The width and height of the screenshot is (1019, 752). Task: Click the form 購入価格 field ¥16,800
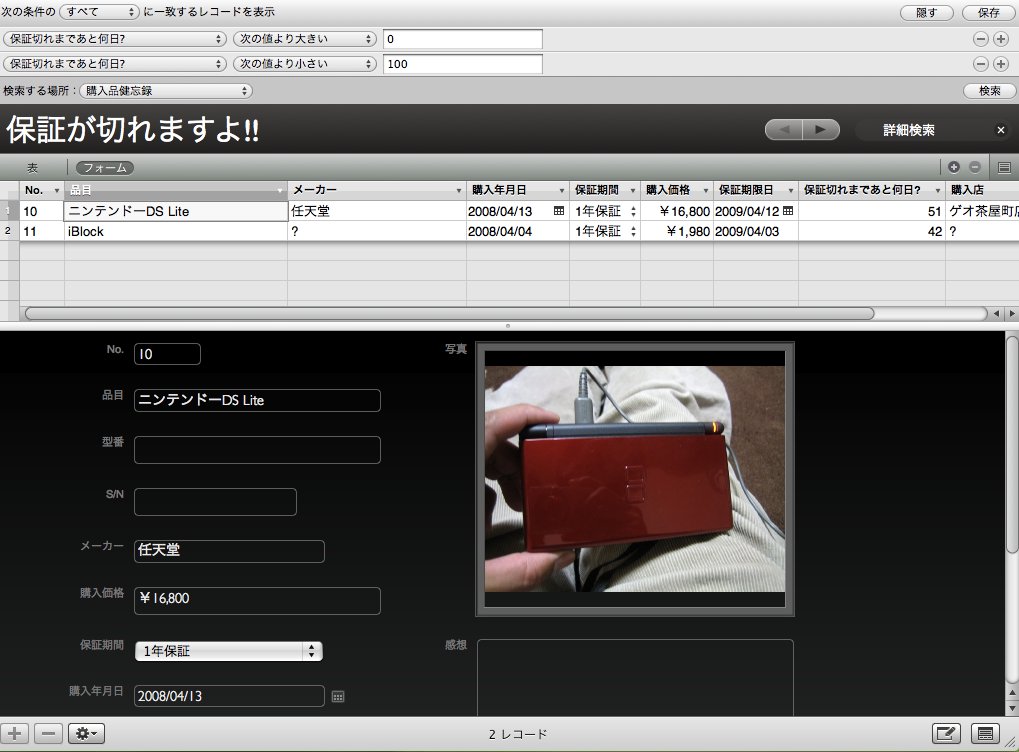[x=257, y=601]
